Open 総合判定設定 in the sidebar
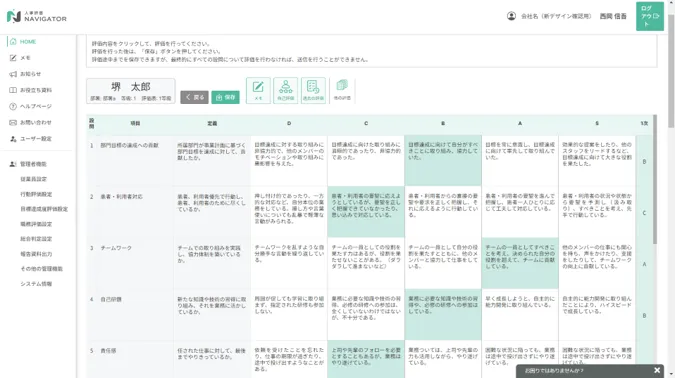Screen dimensions: 675x378 point(36,239)
